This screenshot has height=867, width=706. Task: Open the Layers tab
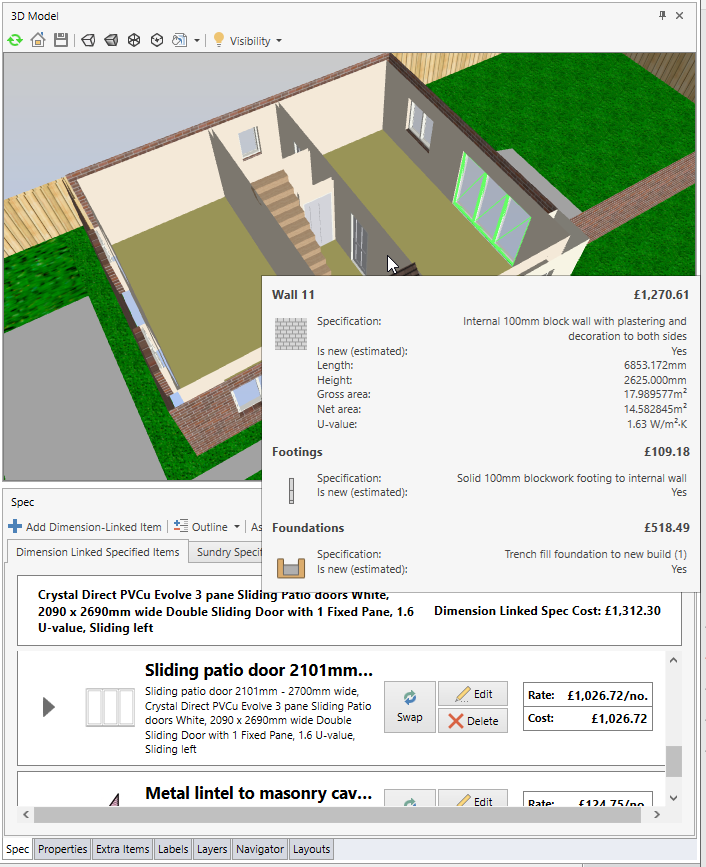[211, 849]
